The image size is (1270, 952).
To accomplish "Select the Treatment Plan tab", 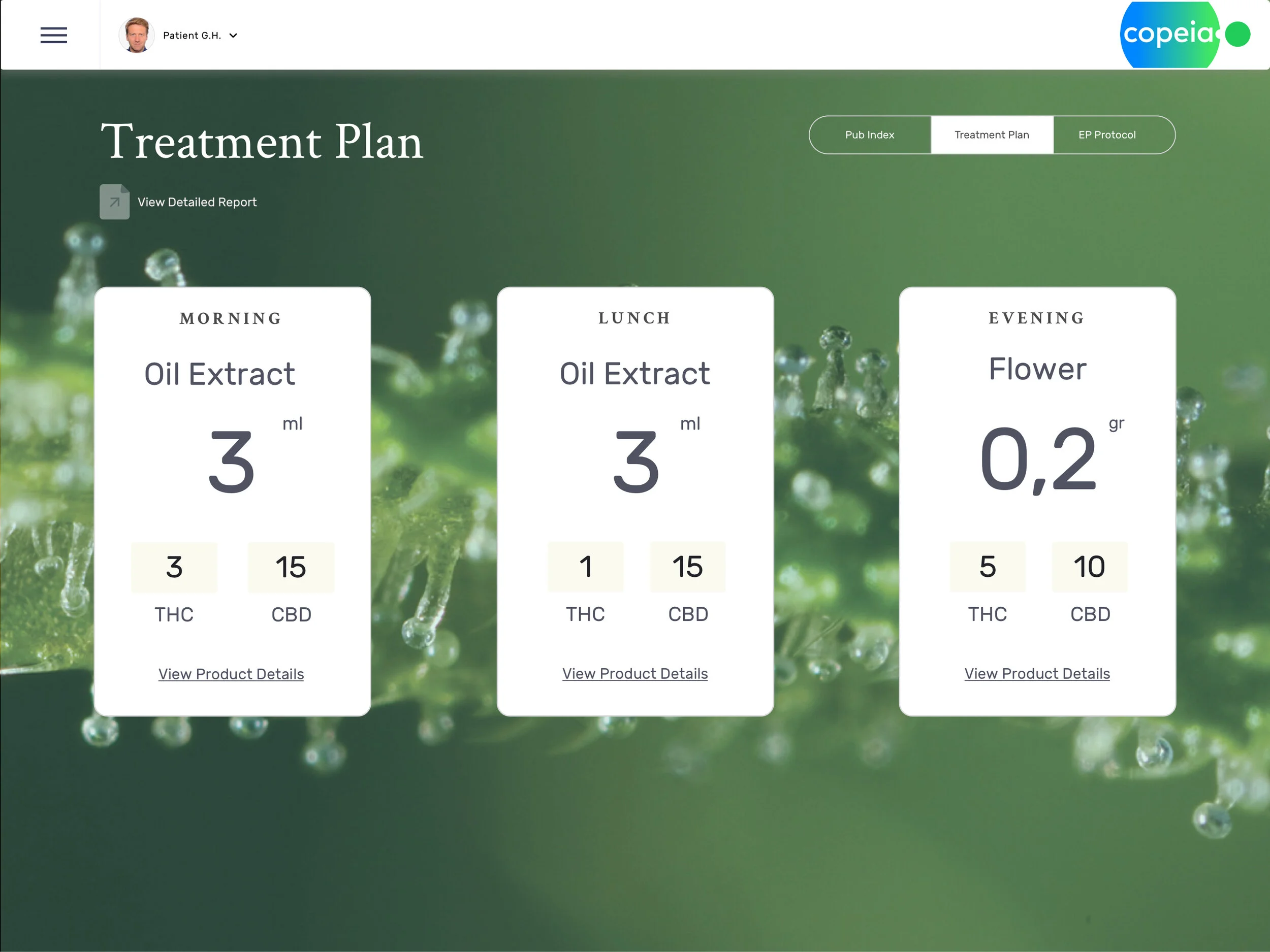I will 992,135.
